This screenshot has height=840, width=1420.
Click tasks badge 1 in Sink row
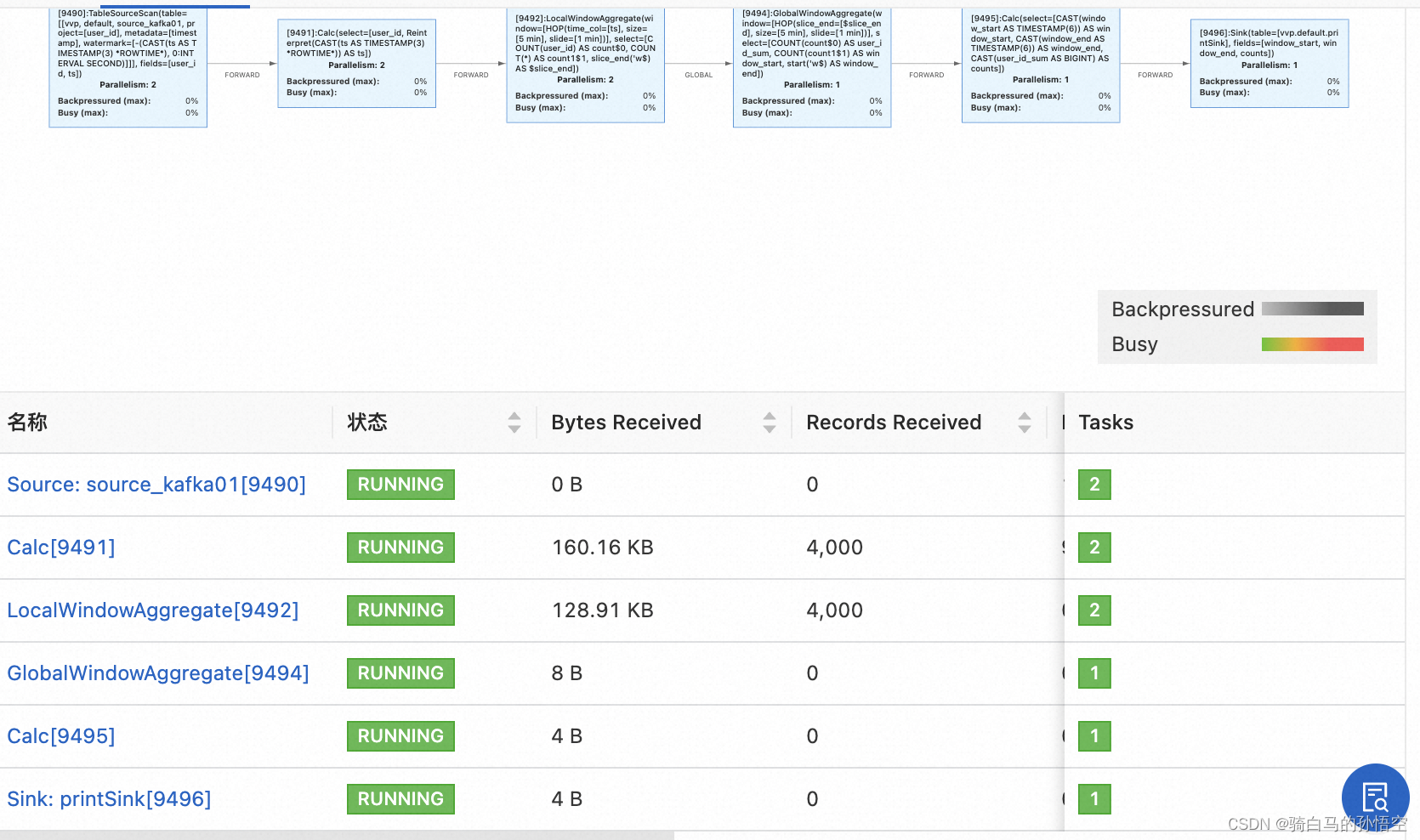point(1094,799)
